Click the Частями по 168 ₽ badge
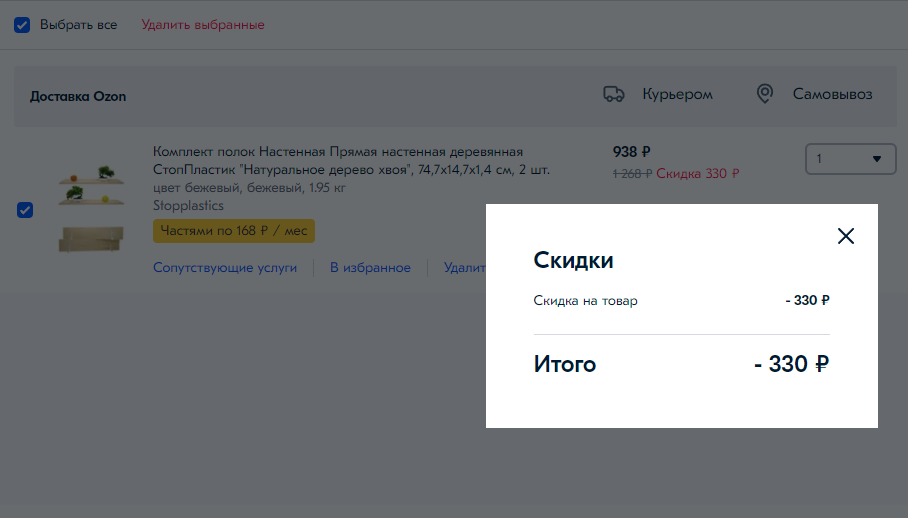The width and height of the screenshot is (908, 518). [x=233, y=231]
